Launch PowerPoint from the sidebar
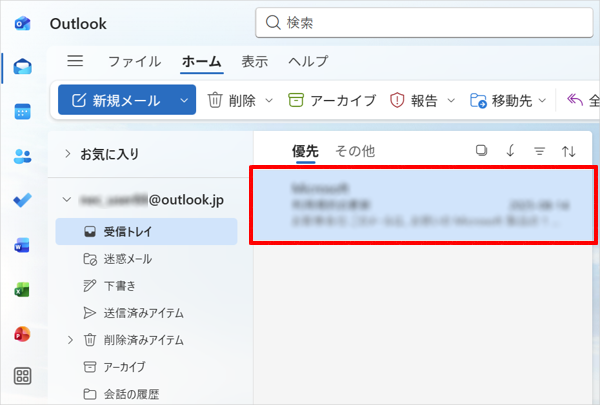 coord(22,334)
